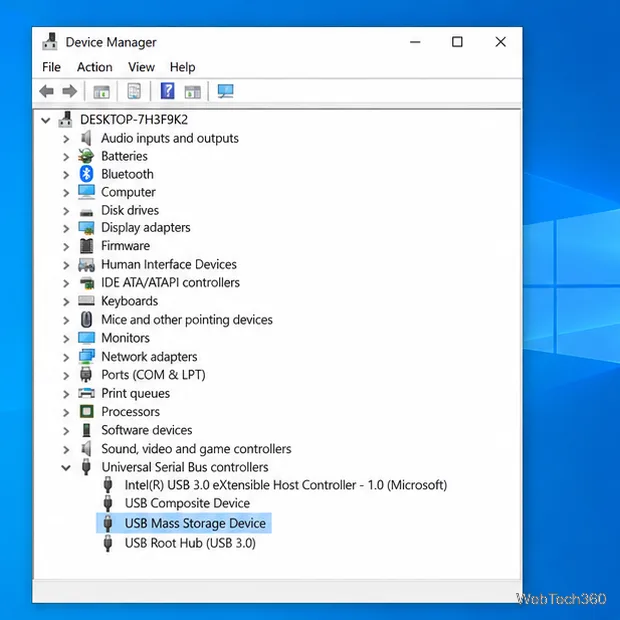Click the action pane toolbar icon
The image size is (620, 620).
[193, 92]
